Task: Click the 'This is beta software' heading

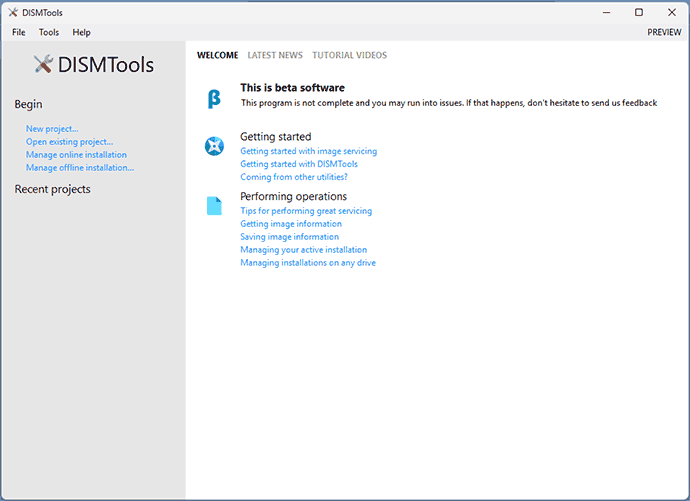Action: point(292,88)
